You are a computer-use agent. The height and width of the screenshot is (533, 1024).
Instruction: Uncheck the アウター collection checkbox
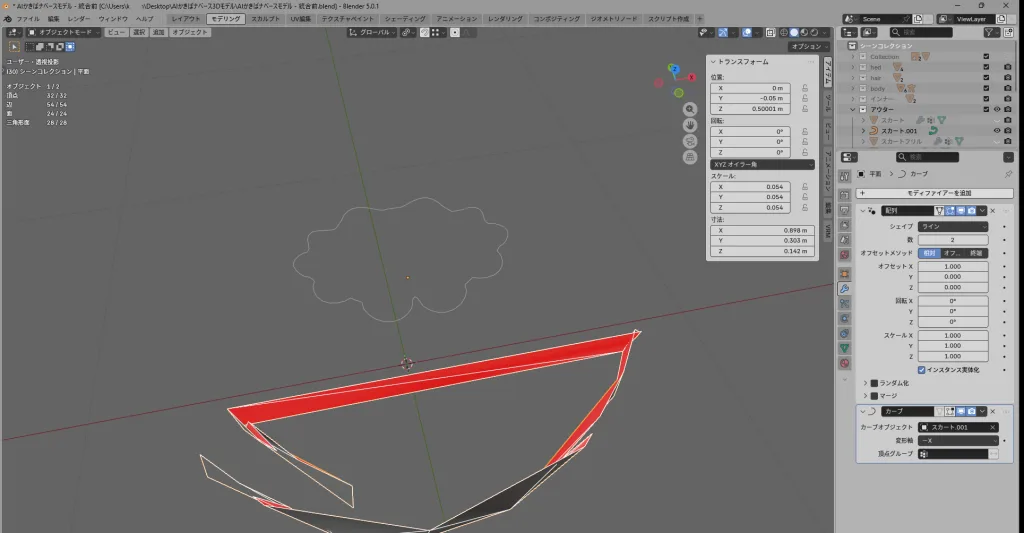pos(986,109)
